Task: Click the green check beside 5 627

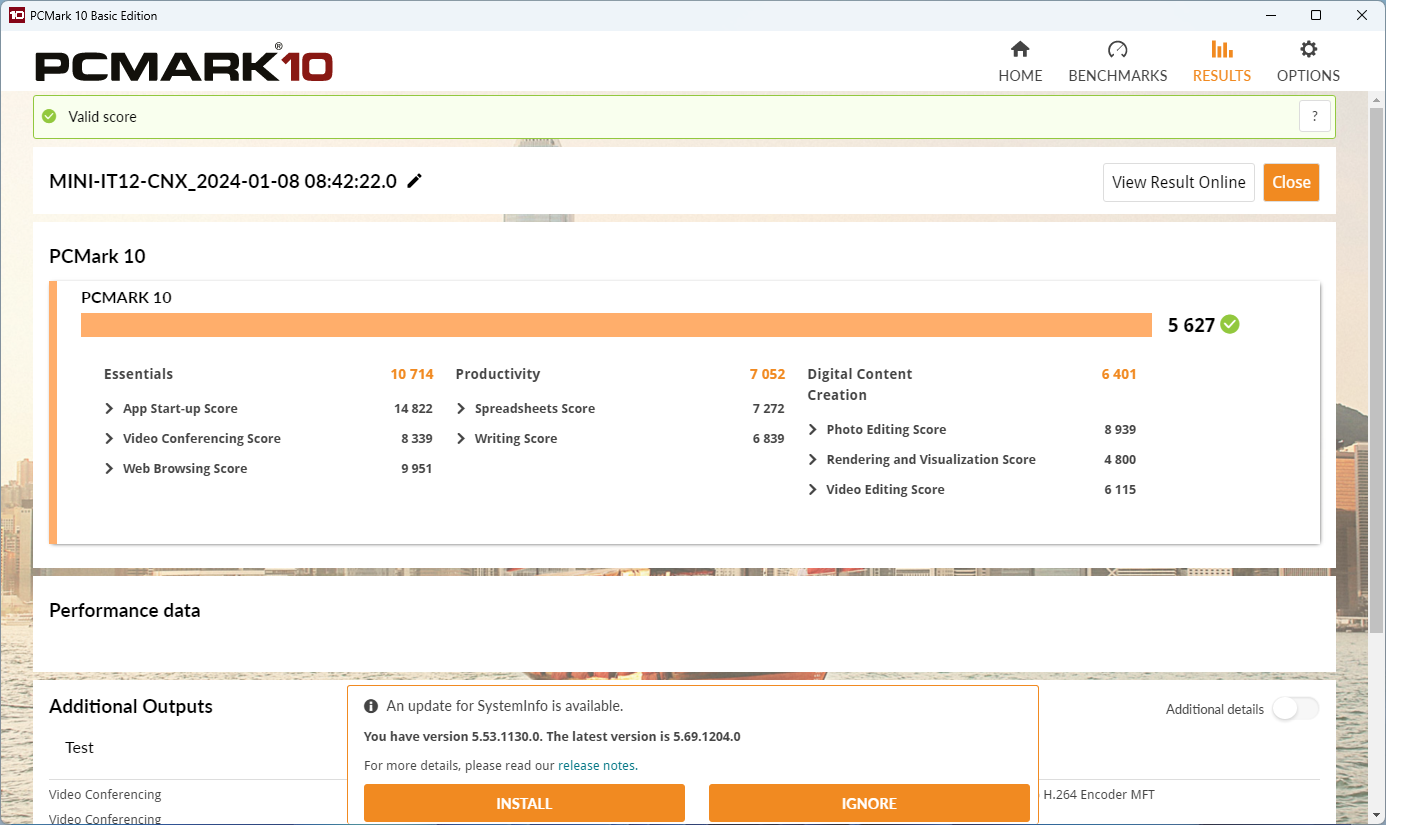Action: click(x=1230, y=324)
